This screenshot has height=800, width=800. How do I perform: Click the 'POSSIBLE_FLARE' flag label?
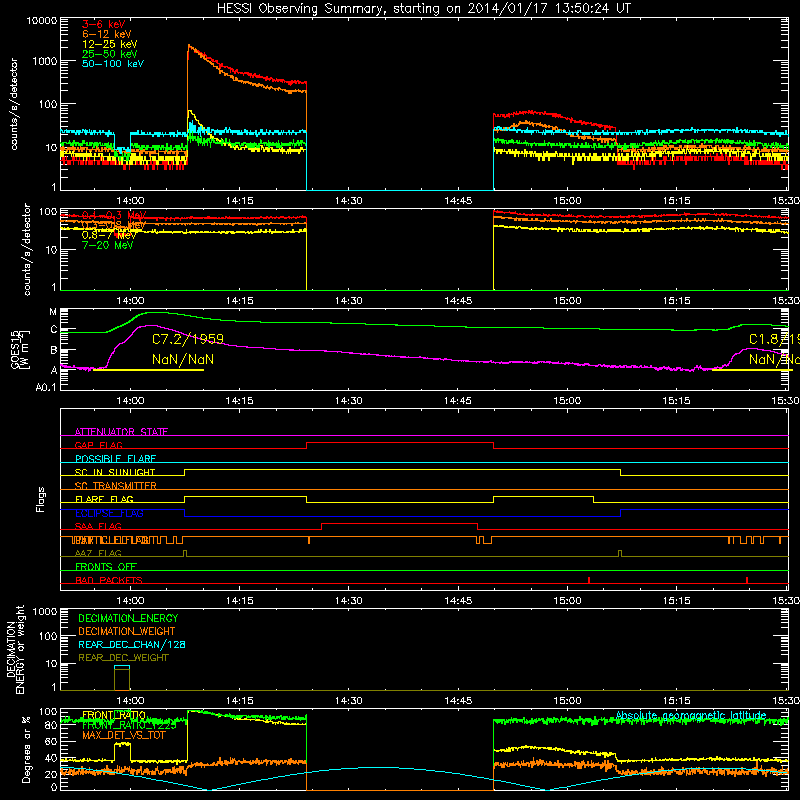click(x=115, y=459)
